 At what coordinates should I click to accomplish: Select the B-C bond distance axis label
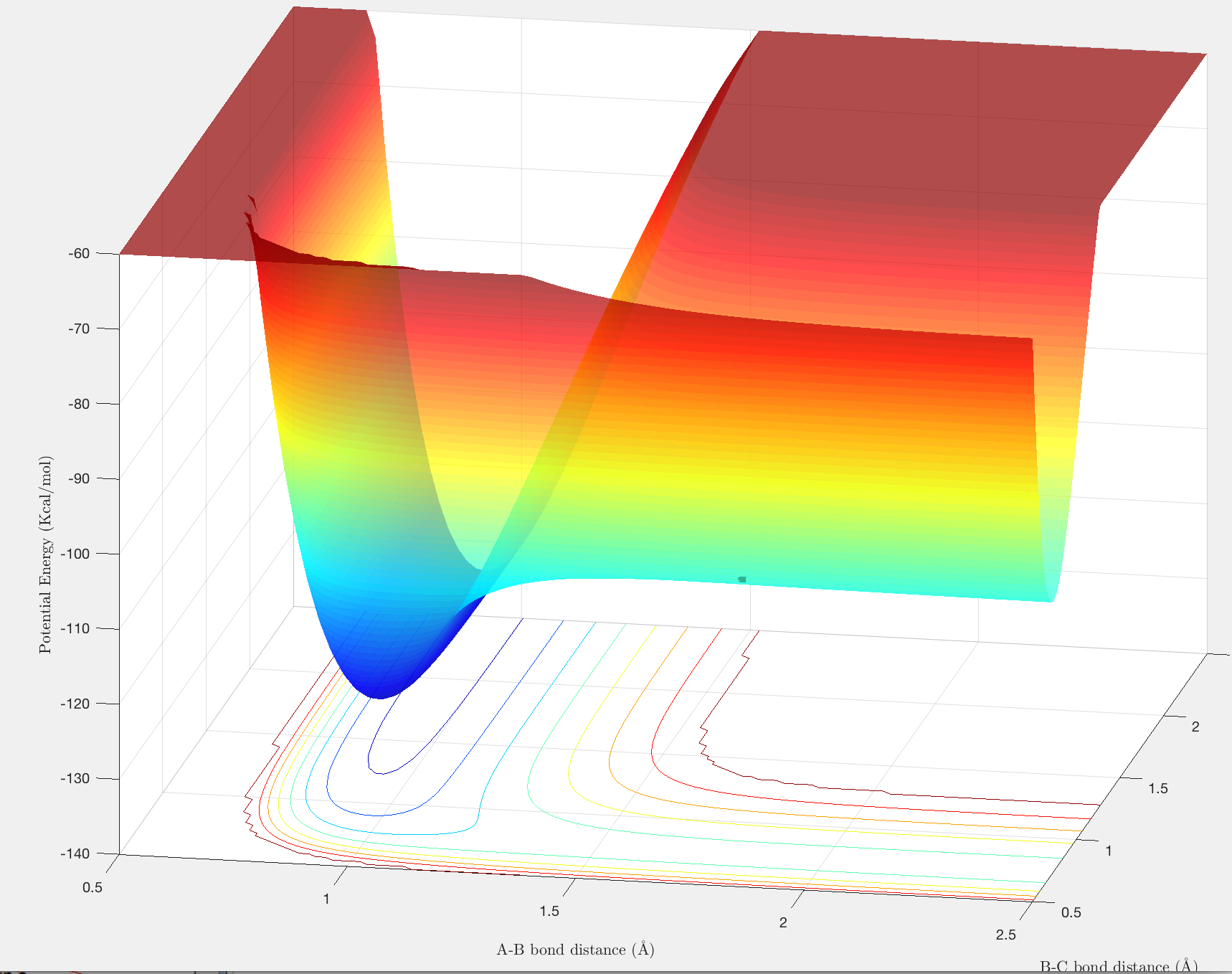click(1119, 966)
